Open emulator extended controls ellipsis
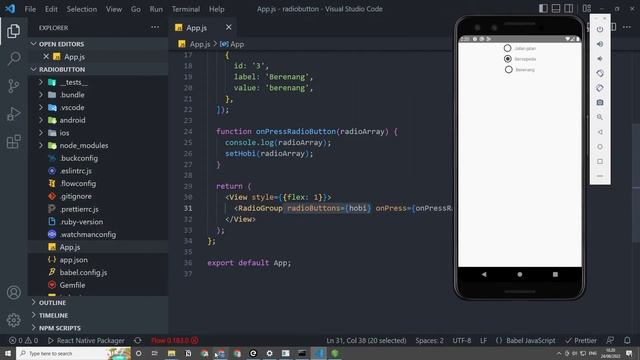Viewport: 640px width, 360px height. [x=600, y=176]
